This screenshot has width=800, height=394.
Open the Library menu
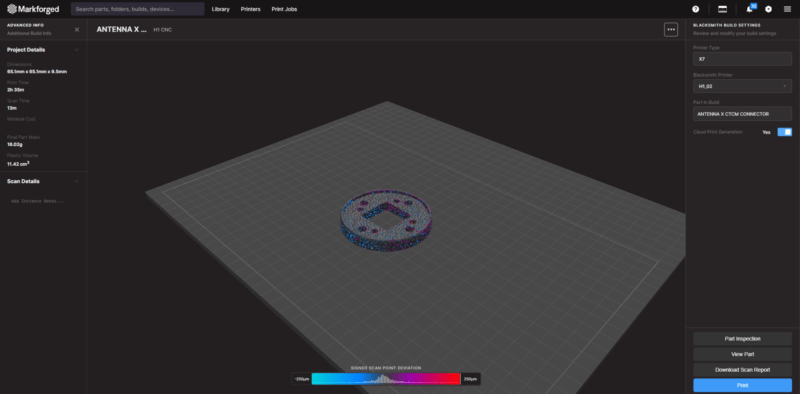coord(220,9)
